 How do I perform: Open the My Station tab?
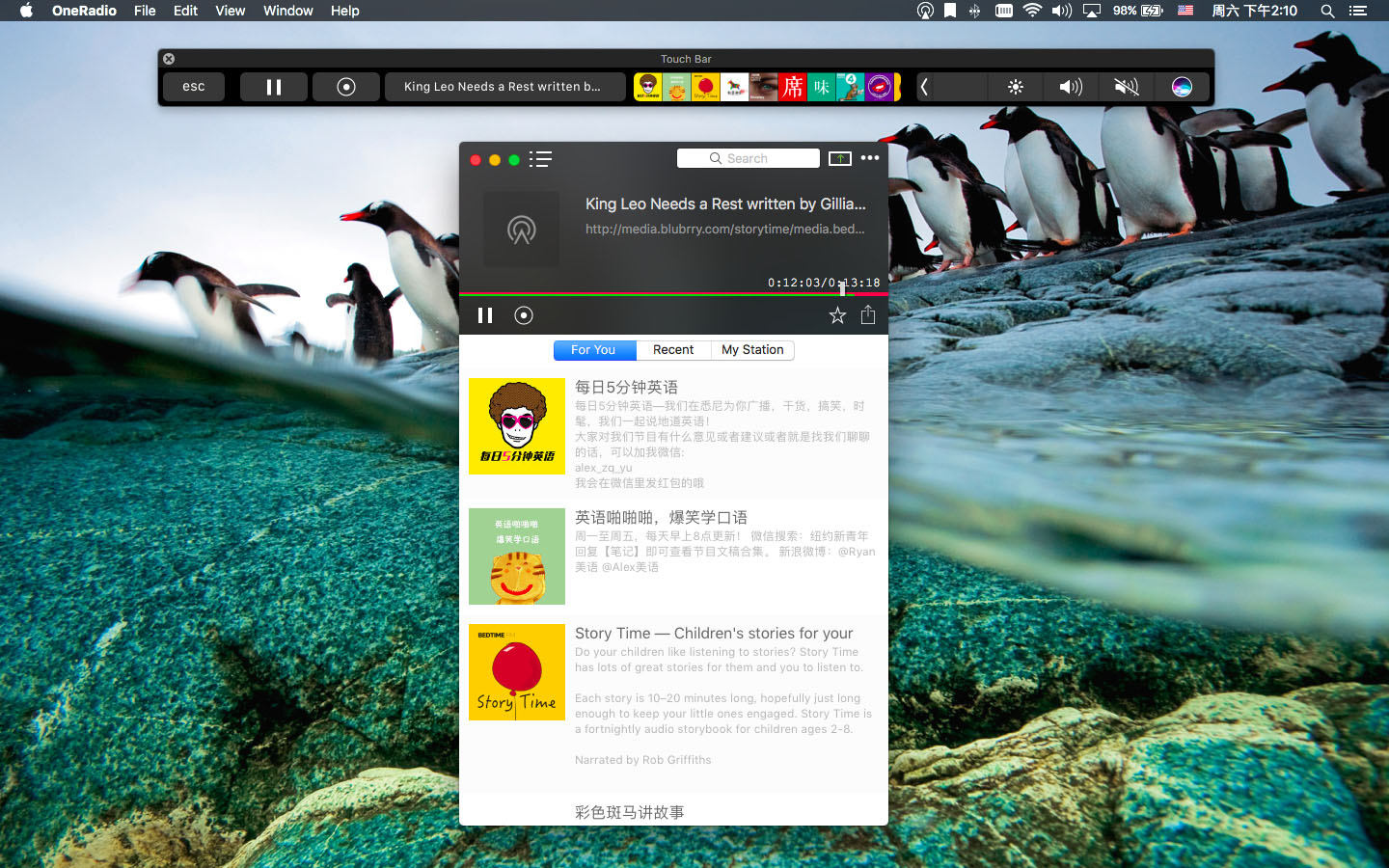[x=752, y=350]
